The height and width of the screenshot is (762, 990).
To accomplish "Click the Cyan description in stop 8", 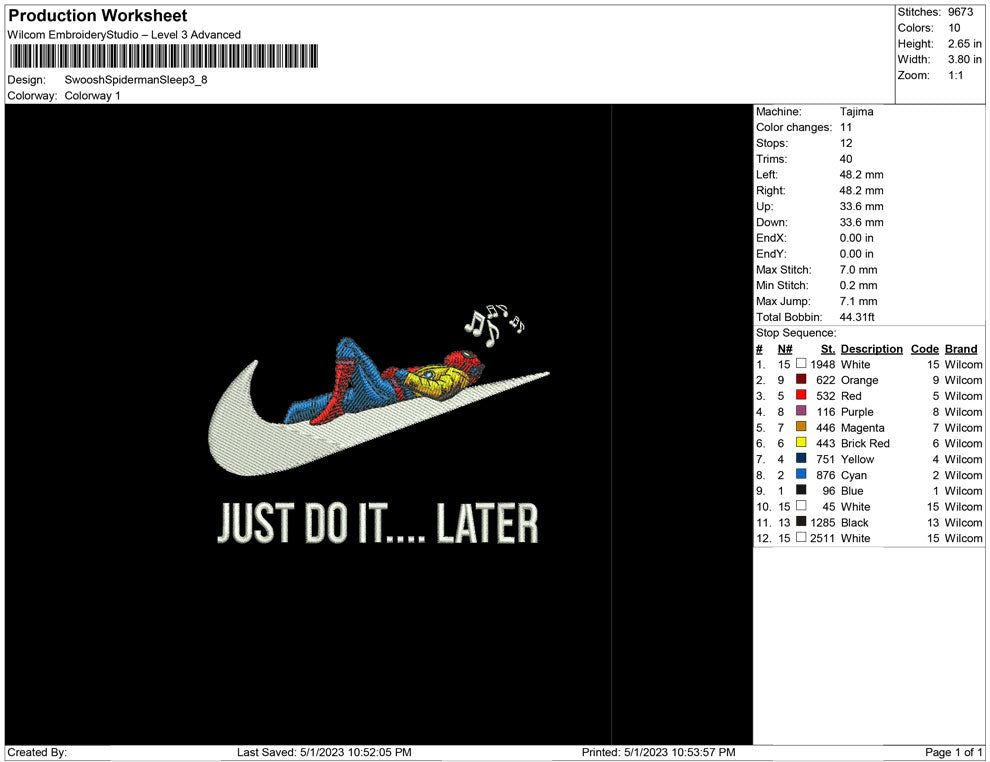I will coord(854,475).
